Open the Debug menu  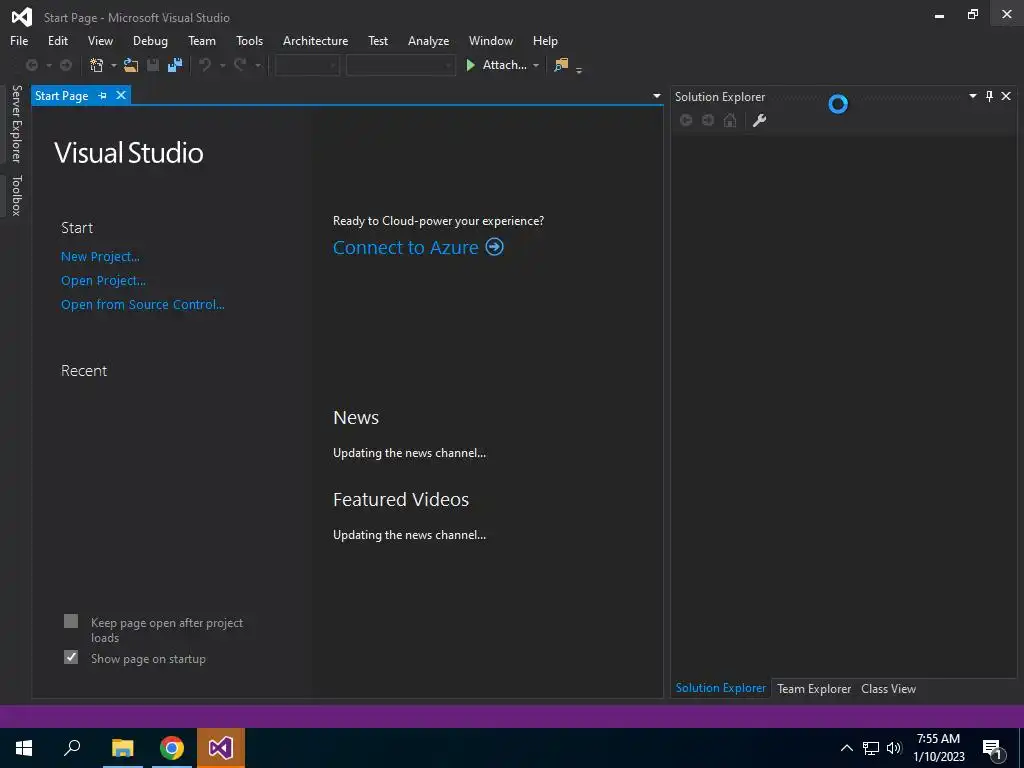(150, 40)
